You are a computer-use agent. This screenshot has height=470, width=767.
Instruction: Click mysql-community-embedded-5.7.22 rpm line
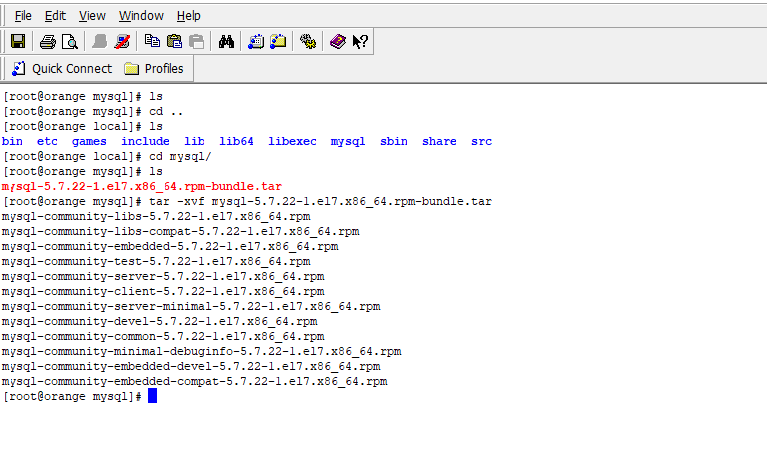(170, 246)
